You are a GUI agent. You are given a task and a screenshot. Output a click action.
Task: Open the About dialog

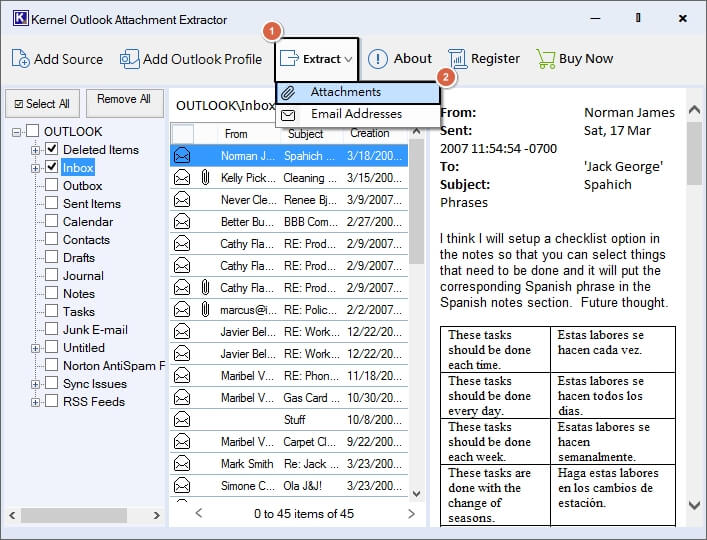click(399, 59)
